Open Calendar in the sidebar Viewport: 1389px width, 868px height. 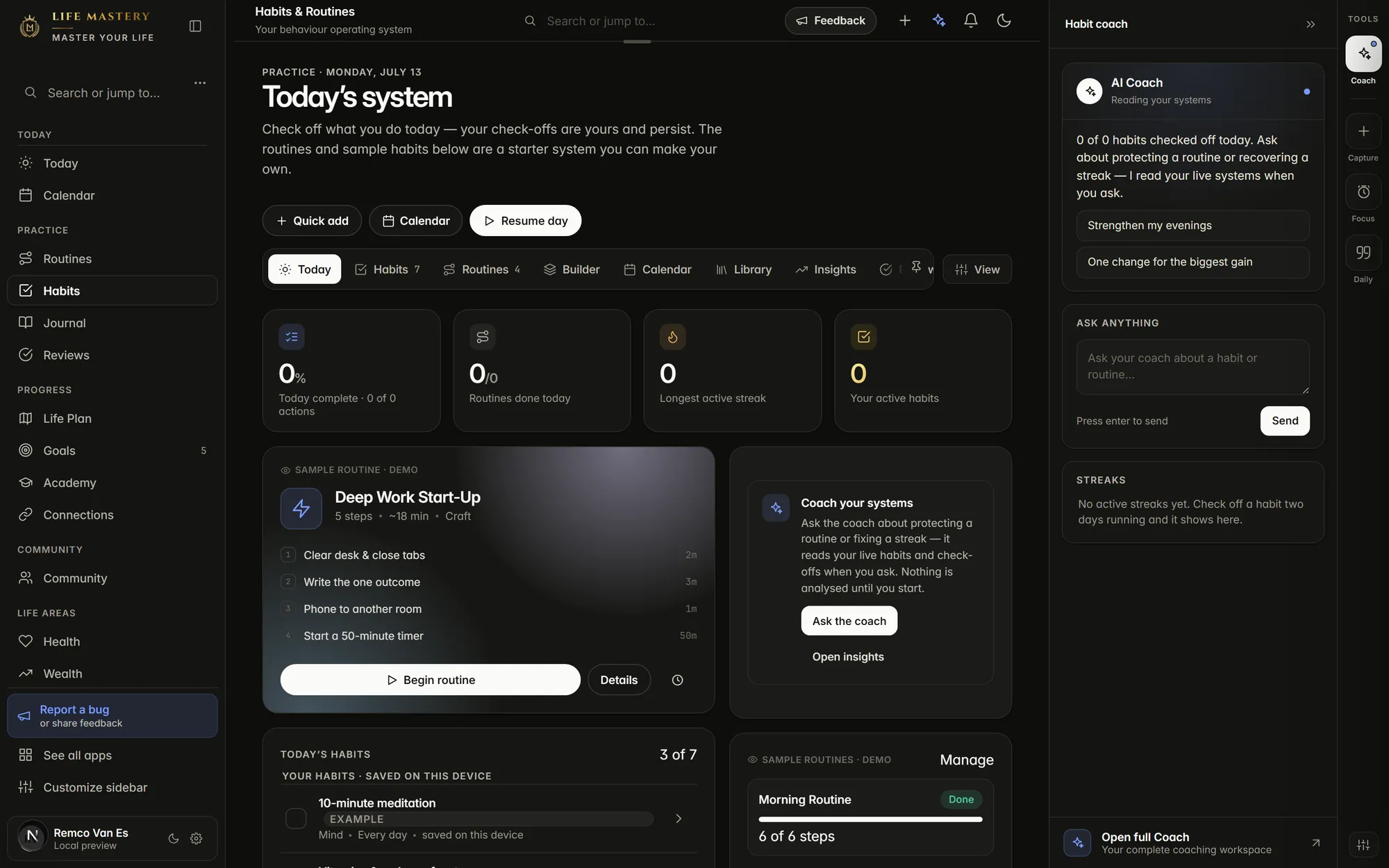[x=113, y=195]
